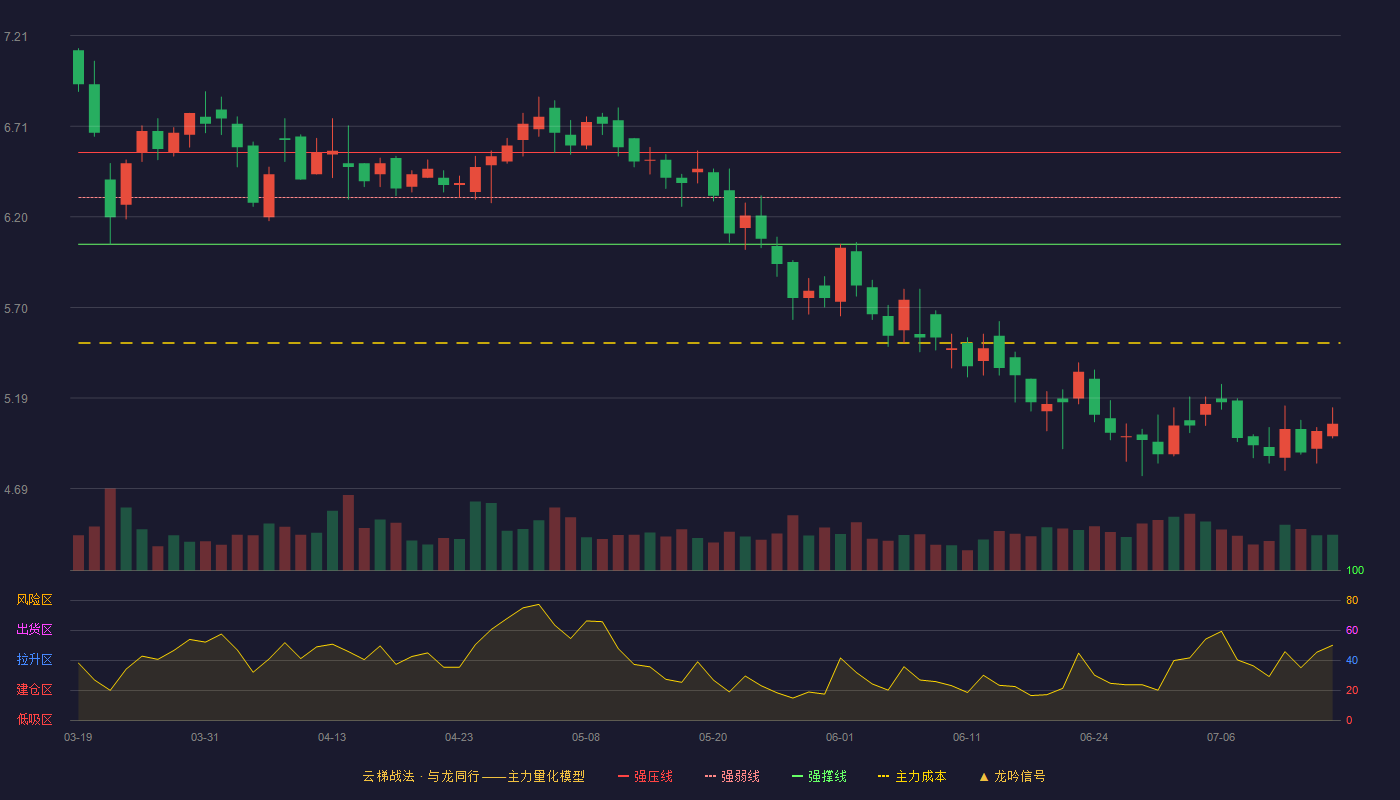Toggle the 龙吟信号 legend item

pos(1011,776)
